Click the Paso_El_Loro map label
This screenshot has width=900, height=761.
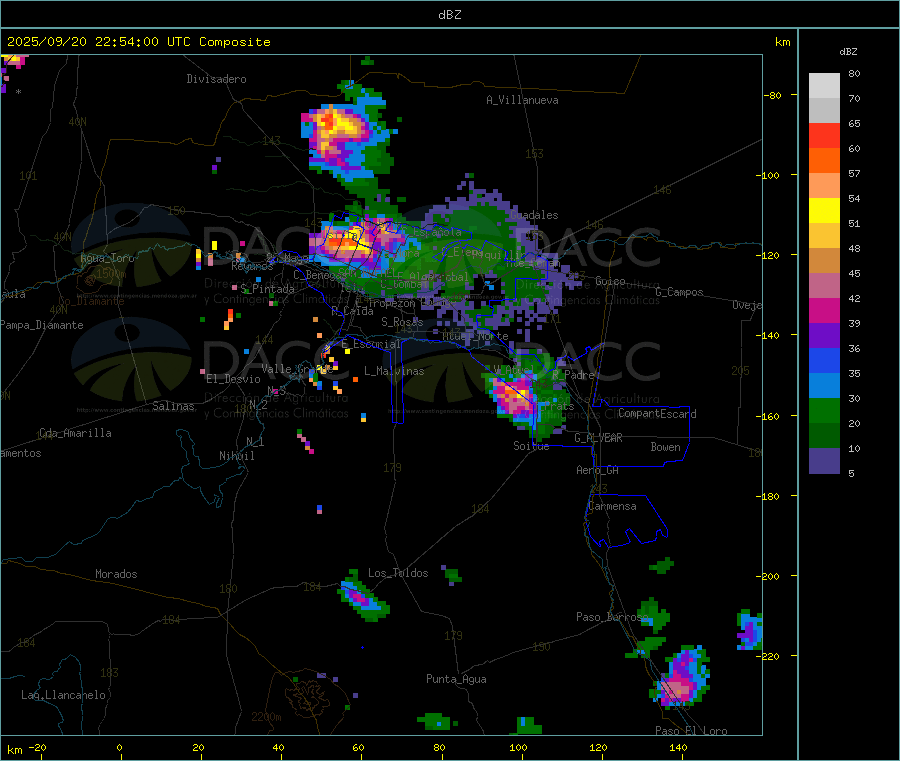pos(691,731)
